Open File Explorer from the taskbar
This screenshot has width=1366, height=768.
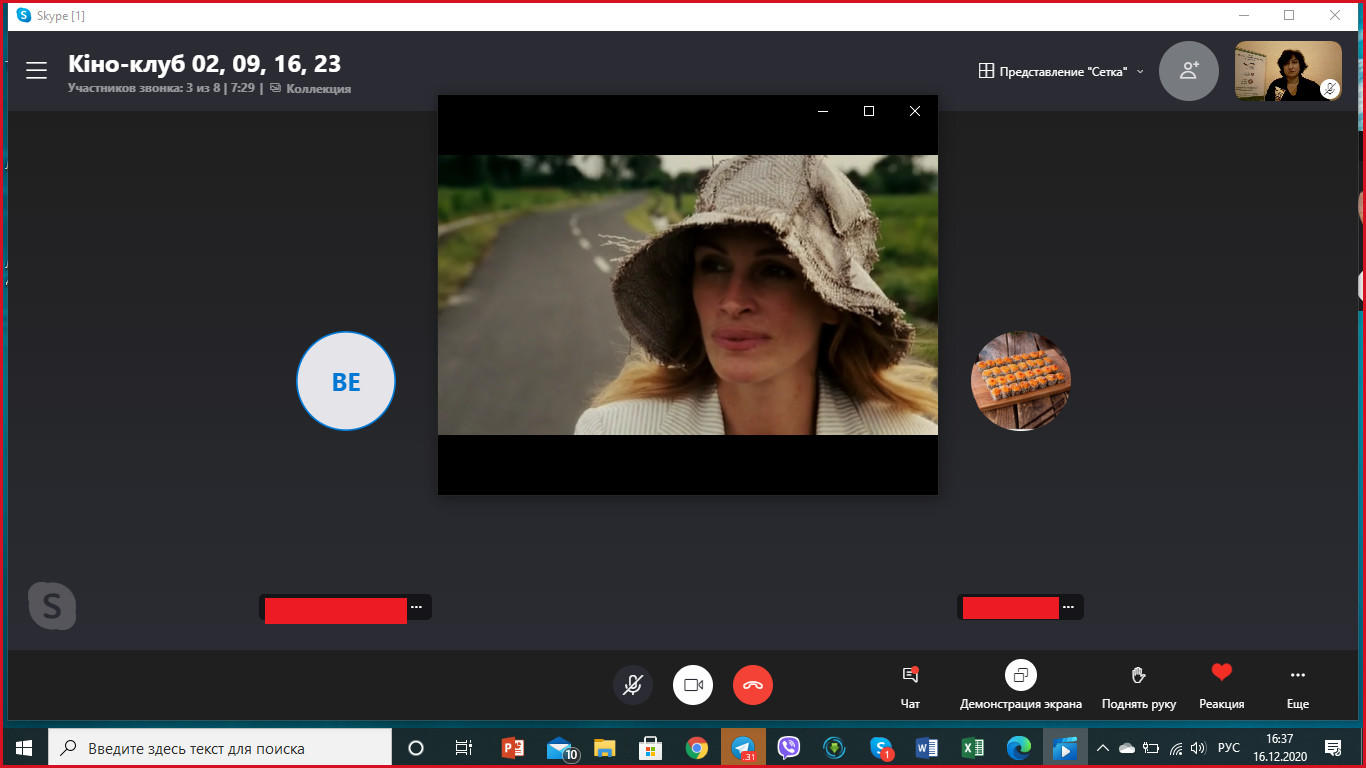(605, 747)
